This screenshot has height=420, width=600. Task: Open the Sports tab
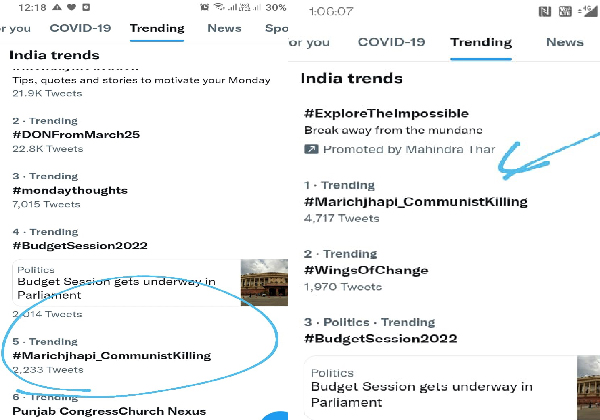point(276,28)
